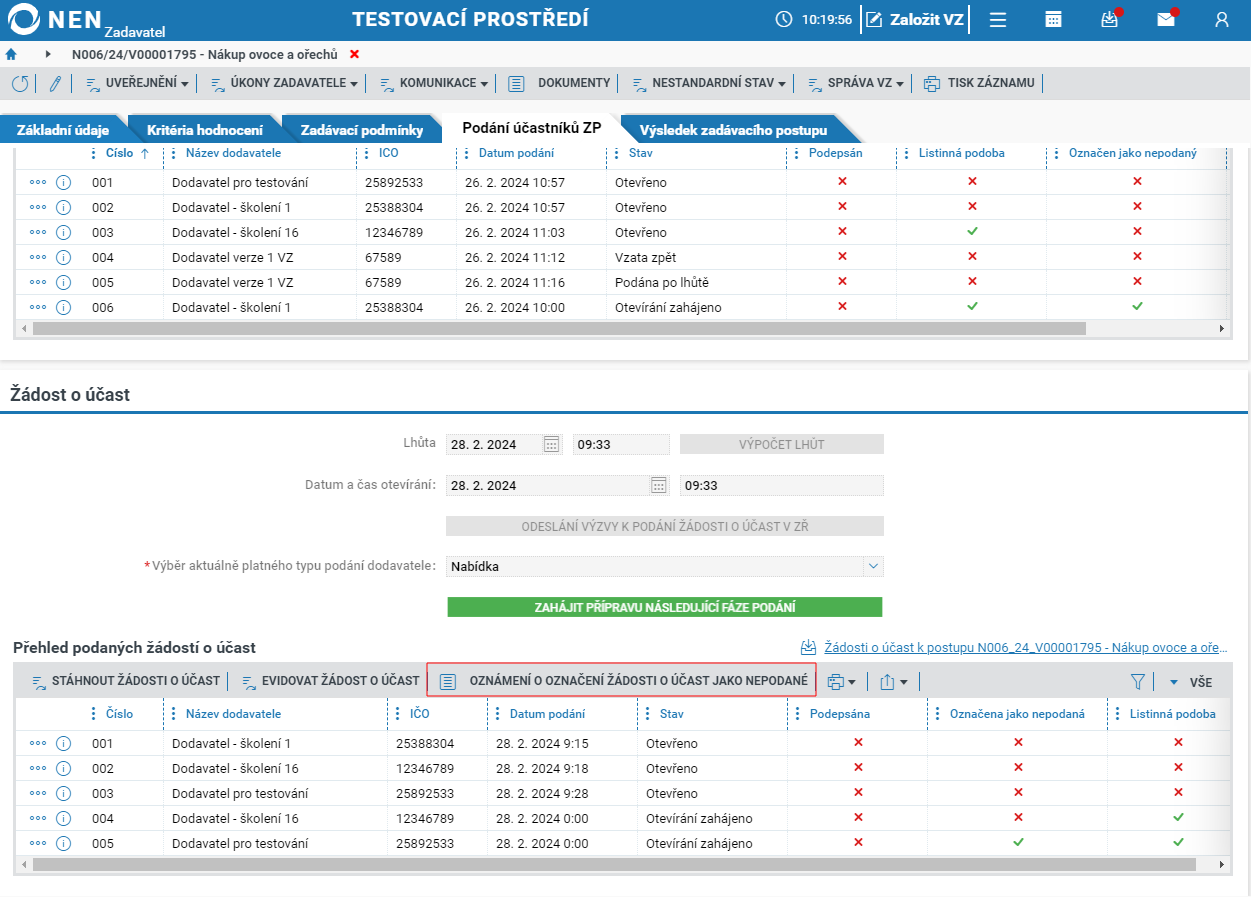Expand the SPRÁVA VZ menu

pyautogui.click(x=856, y=83)
